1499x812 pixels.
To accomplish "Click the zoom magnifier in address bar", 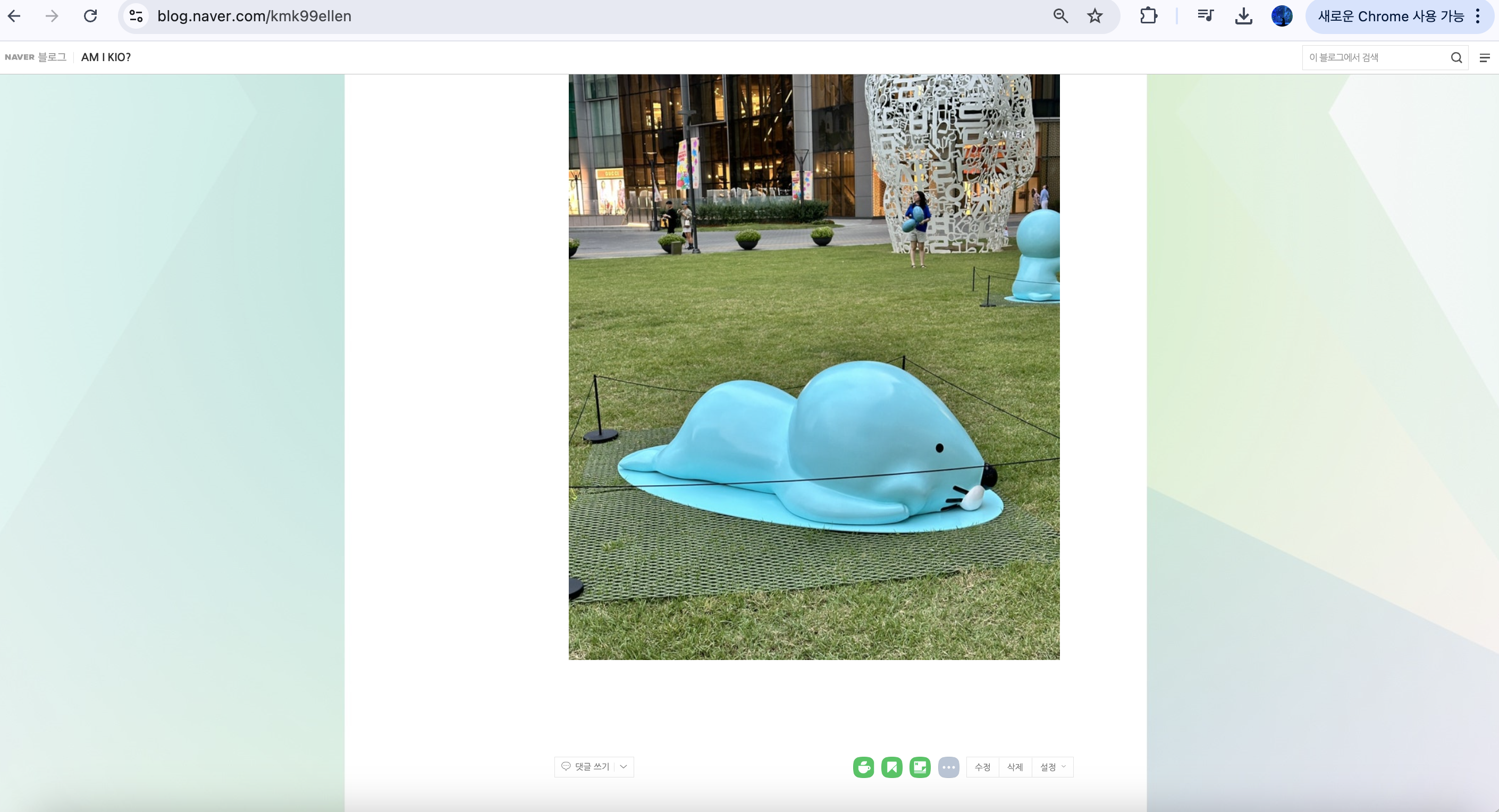I will tap(1060, 16).
